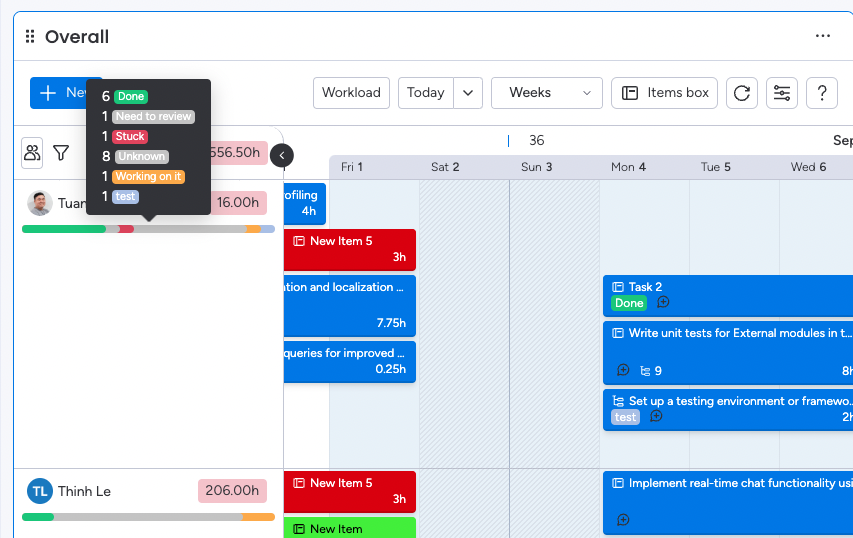Image resolution: width=853 pixels, height=538 pixels.
Task: Click the funnel filter icon
Action: point(61,152)
